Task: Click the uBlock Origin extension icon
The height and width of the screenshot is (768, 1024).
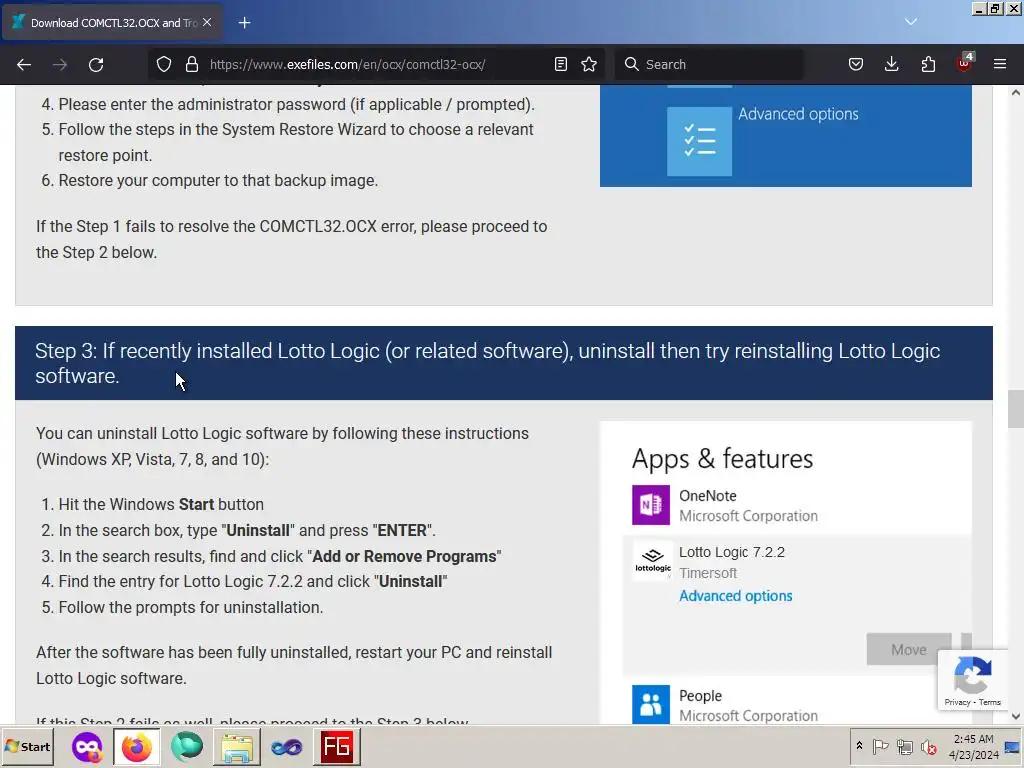Action: point(965,63)
